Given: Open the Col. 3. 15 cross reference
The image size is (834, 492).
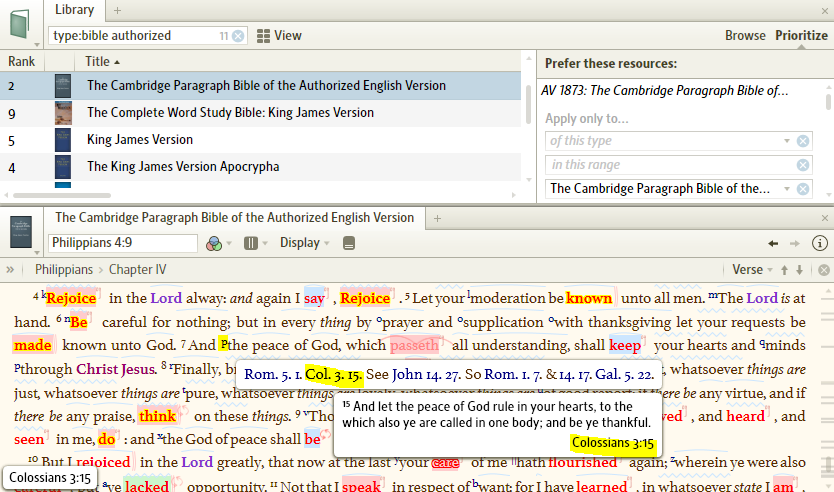Looking at the screenshot, I should (x=333, y=374).
